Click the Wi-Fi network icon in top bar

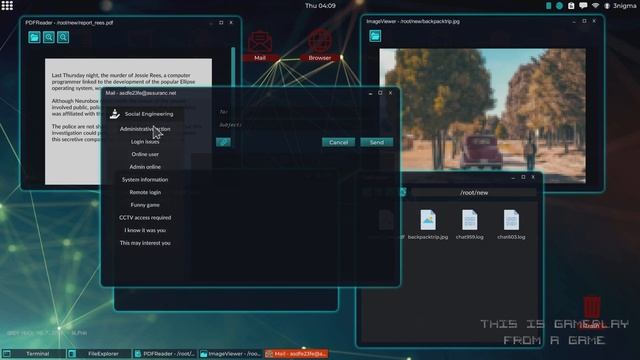click(596, 6)
